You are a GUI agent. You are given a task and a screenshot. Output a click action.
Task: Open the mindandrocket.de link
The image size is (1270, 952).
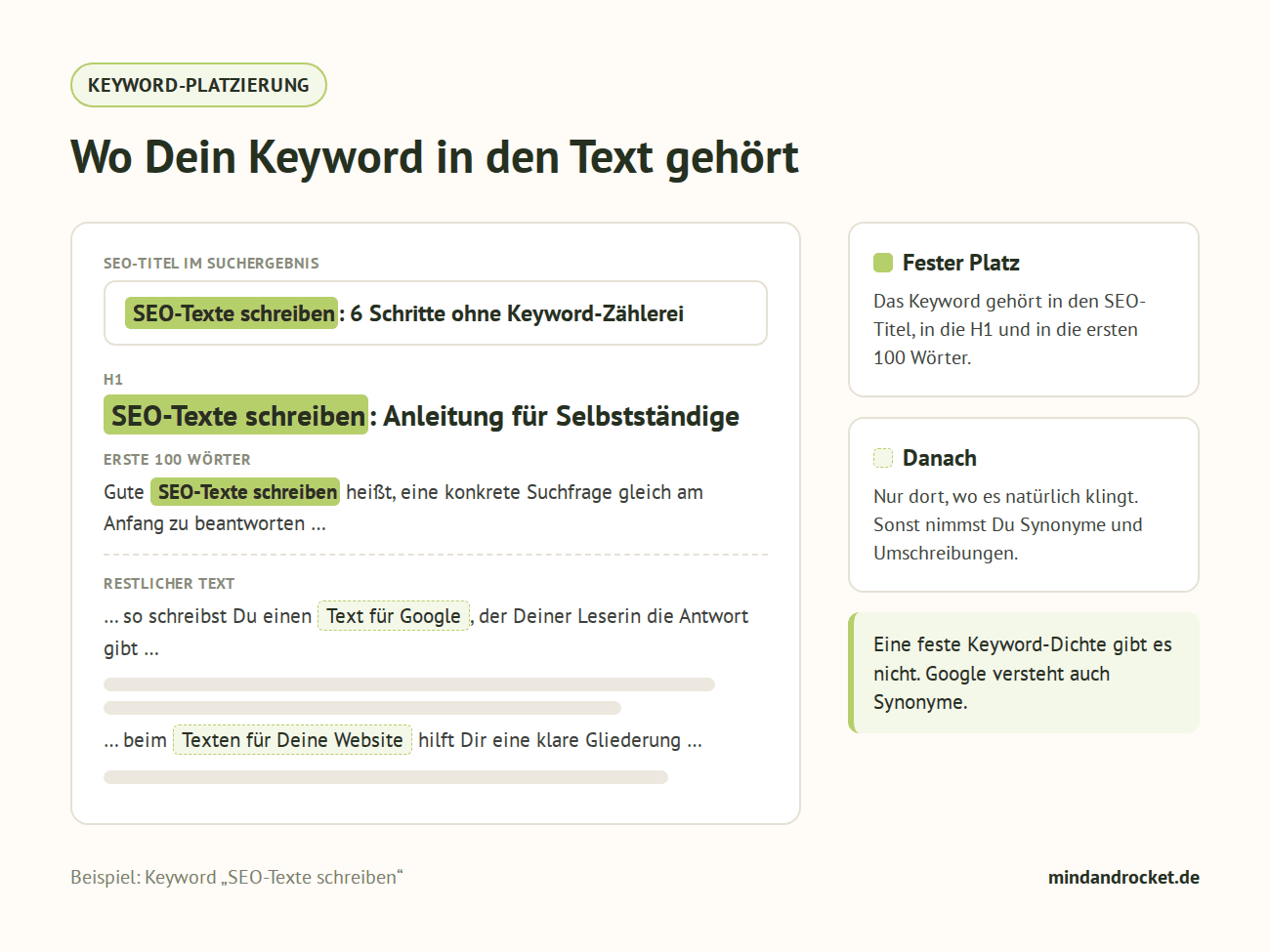(x=1123, y=877)
